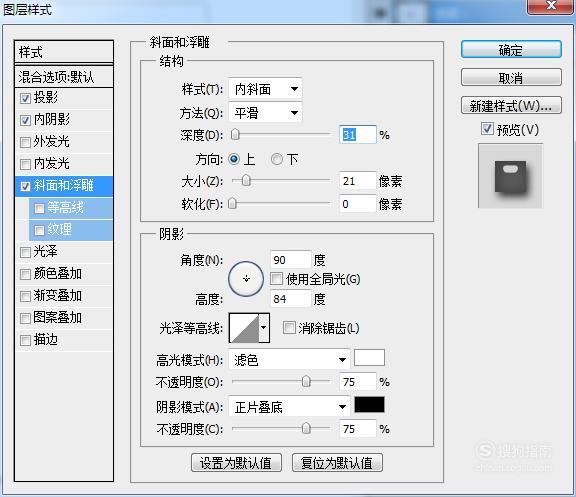Open the 方法 technique dropdown showing 平滑

tap(265, 112)
